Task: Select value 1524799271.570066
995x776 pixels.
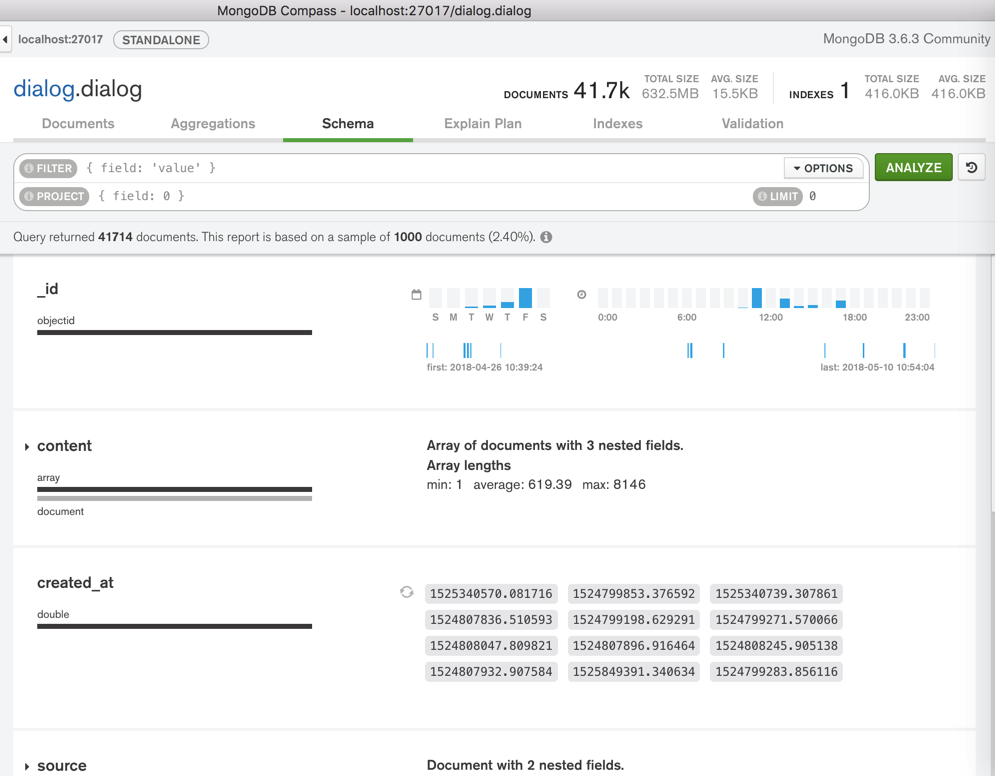Action: tap(776, 620)
